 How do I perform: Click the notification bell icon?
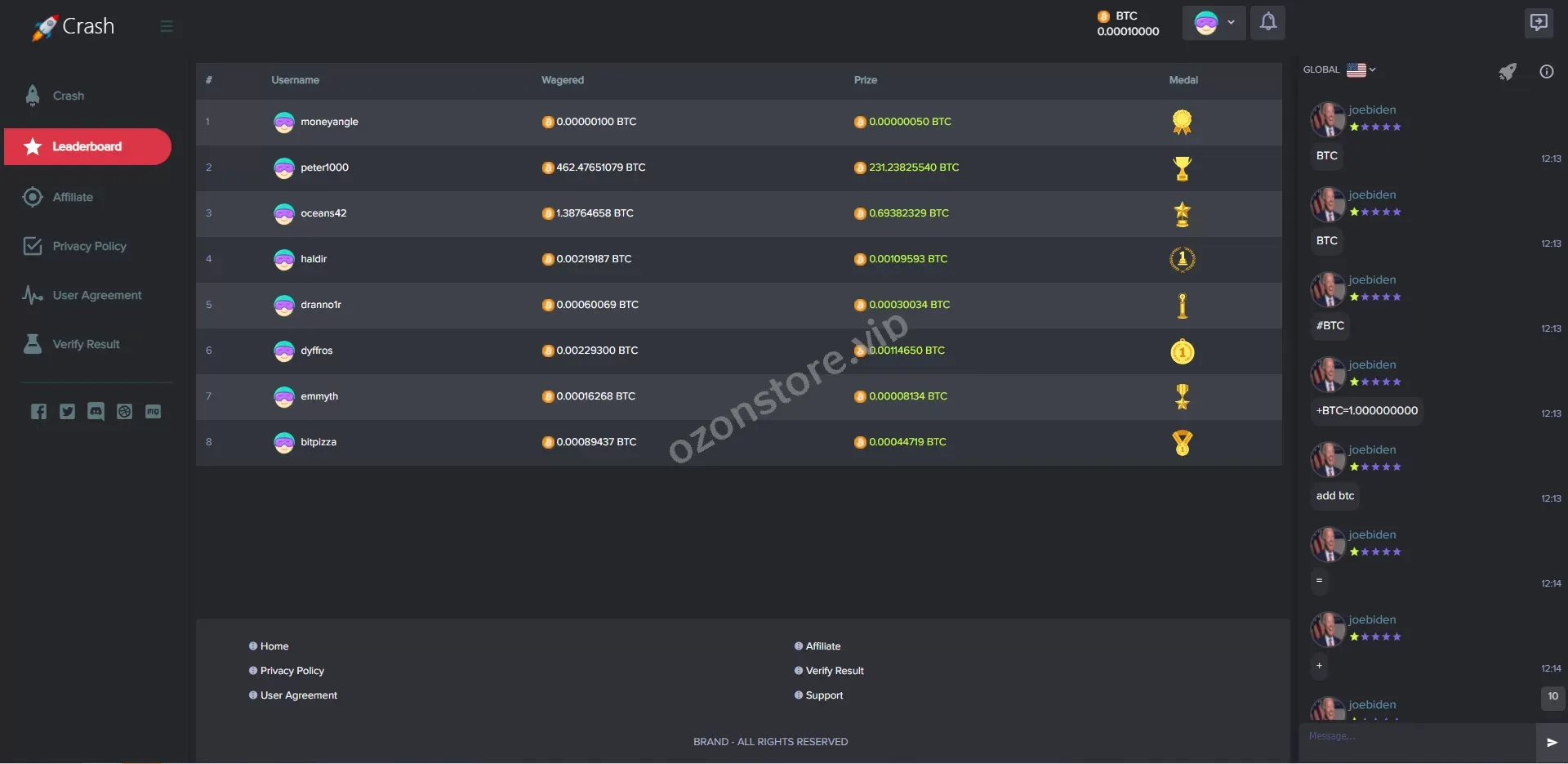1267,22
